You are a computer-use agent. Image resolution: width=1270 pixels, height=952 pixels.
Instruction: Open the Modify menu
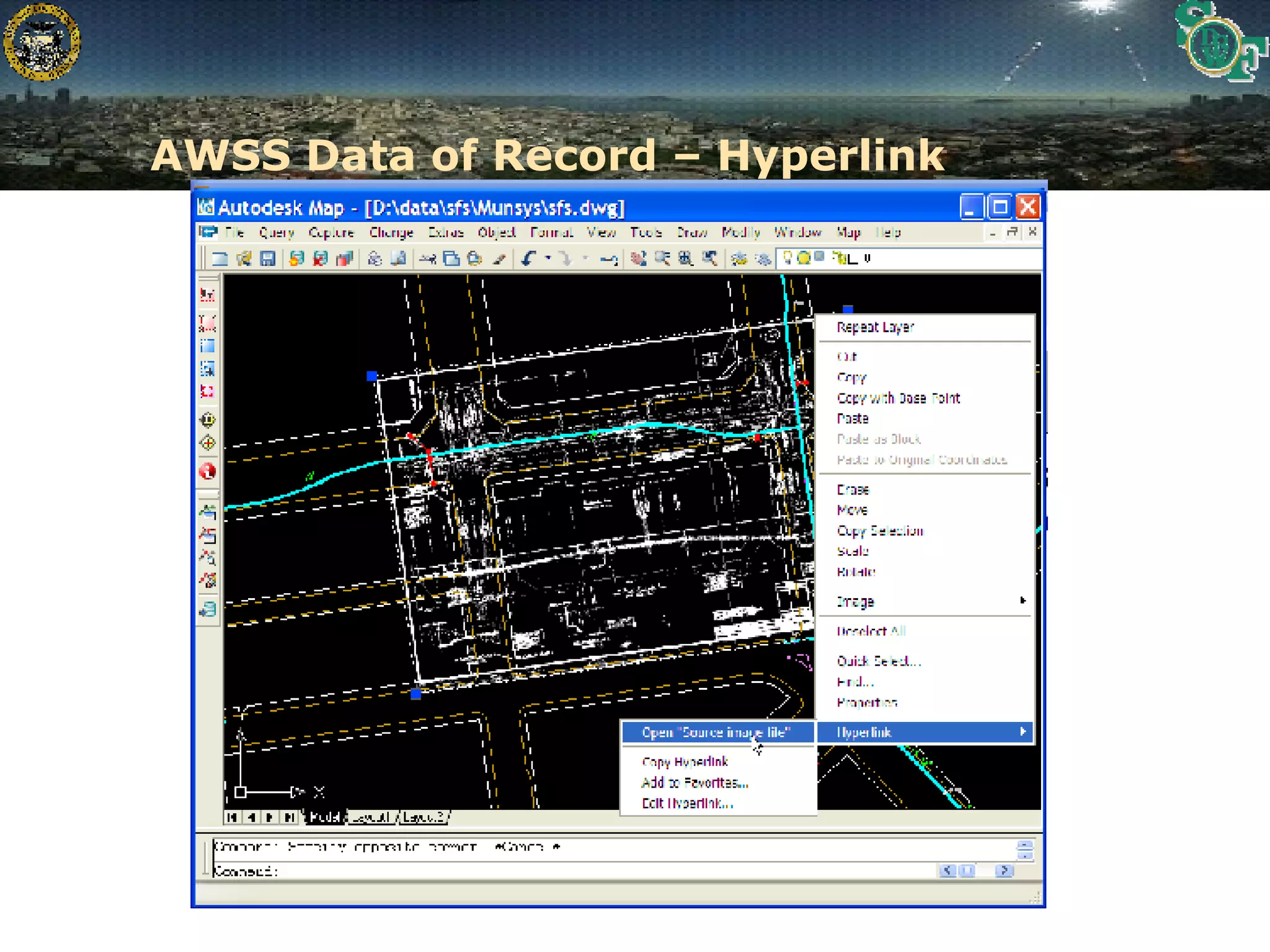pos(741,232)
